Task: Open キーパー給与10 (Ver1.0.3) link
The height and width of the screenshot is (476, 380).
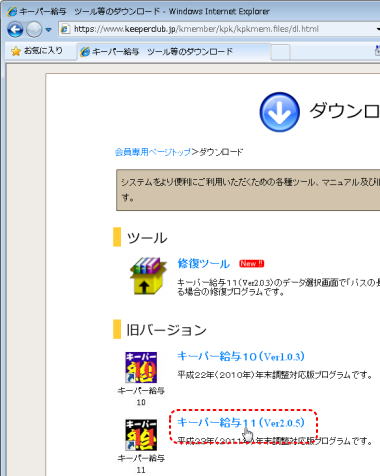Action: point(241,356)
